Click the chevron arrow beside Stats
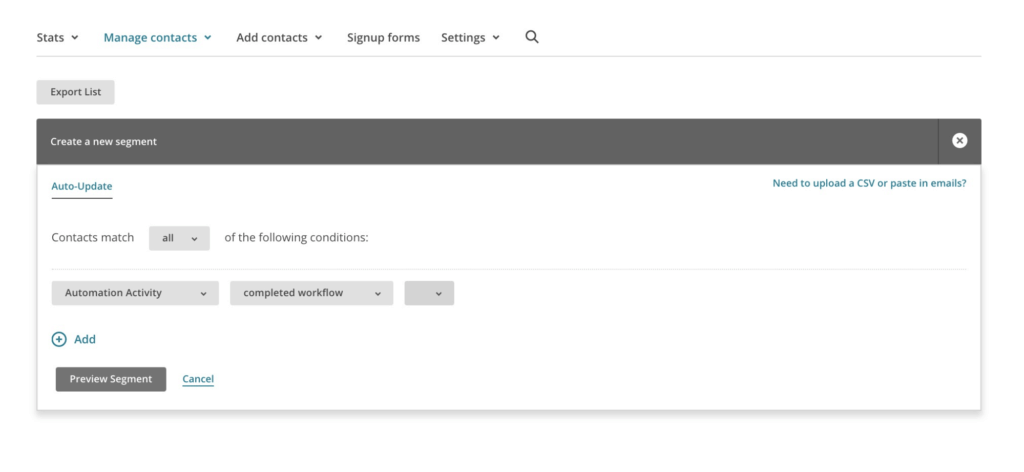The image size is (1024, 472). 75,38
